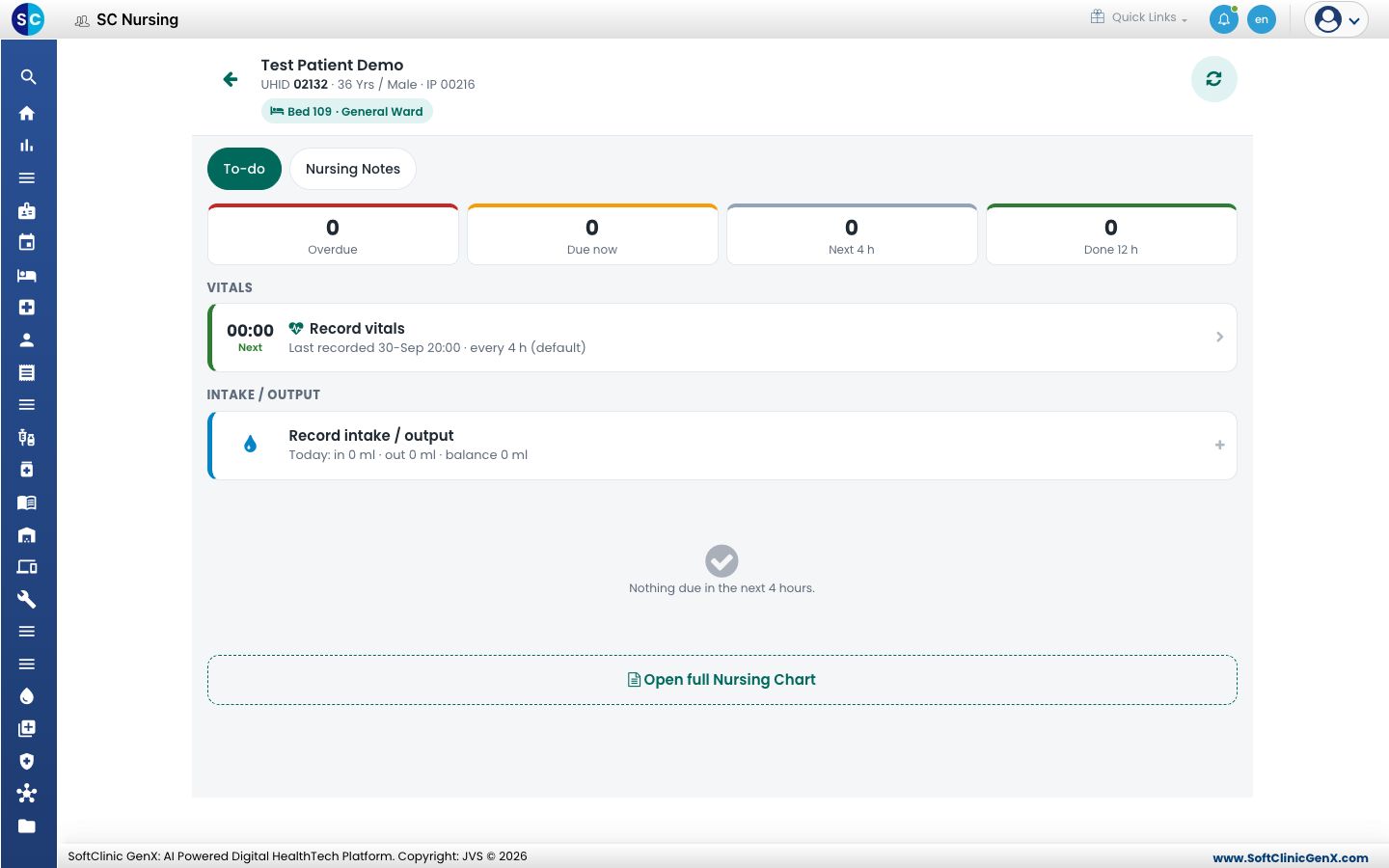Open full Nursing Chart
Image resolution: width=1389 pixels, height=868 pixels.
722,680
